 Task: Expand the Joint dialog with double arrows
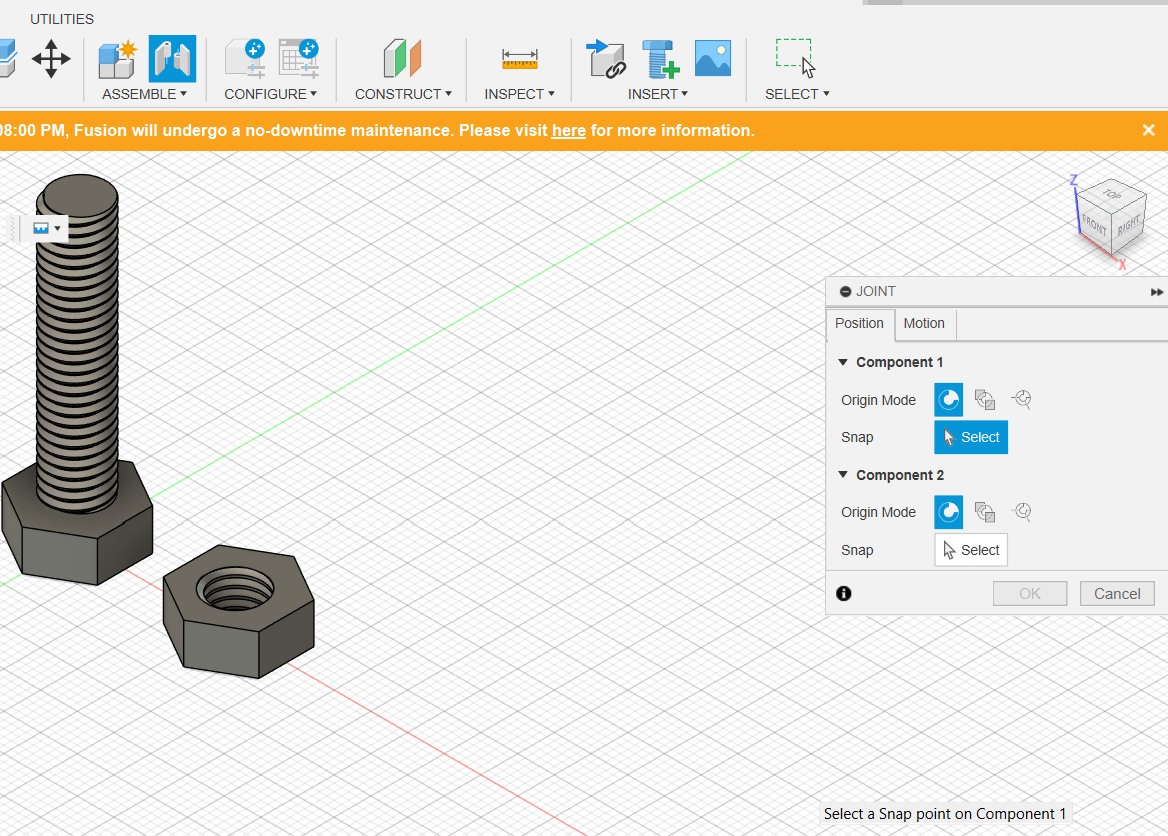point(1156,292)
